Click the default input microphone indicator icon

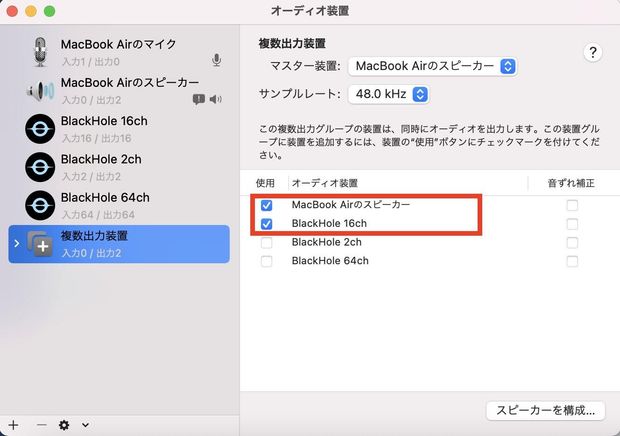point(216,60)
